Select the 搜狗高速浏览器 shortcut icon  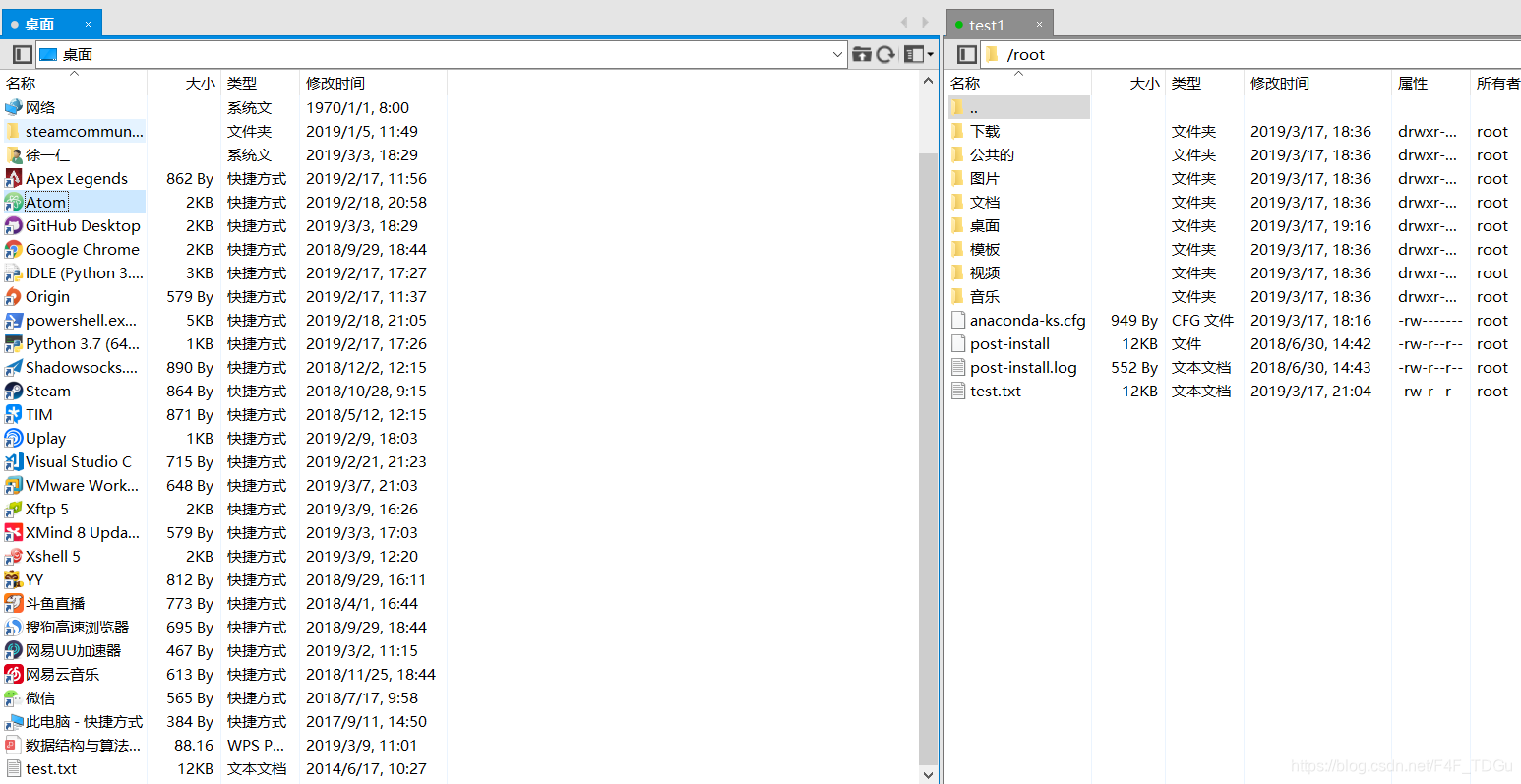13,627
